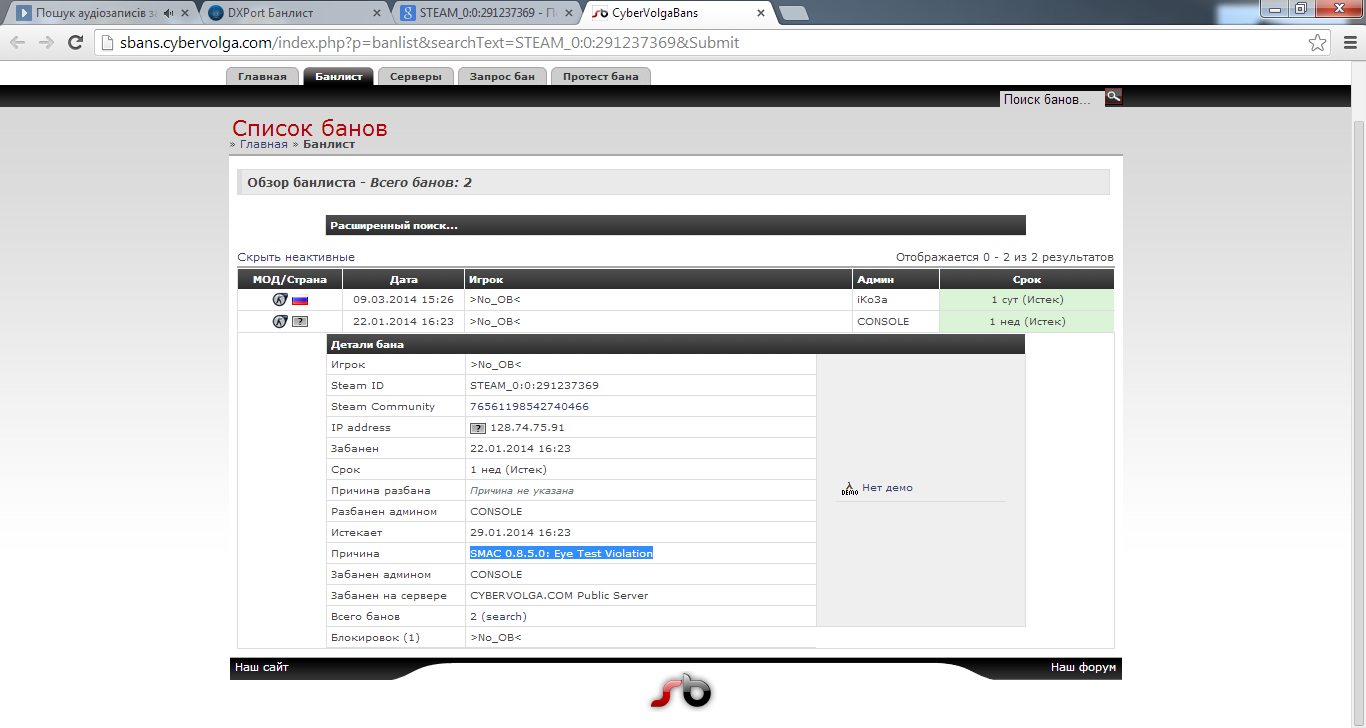Open the Chrome menu icon
1366x728 pixels.
[x=1345, y=43]
